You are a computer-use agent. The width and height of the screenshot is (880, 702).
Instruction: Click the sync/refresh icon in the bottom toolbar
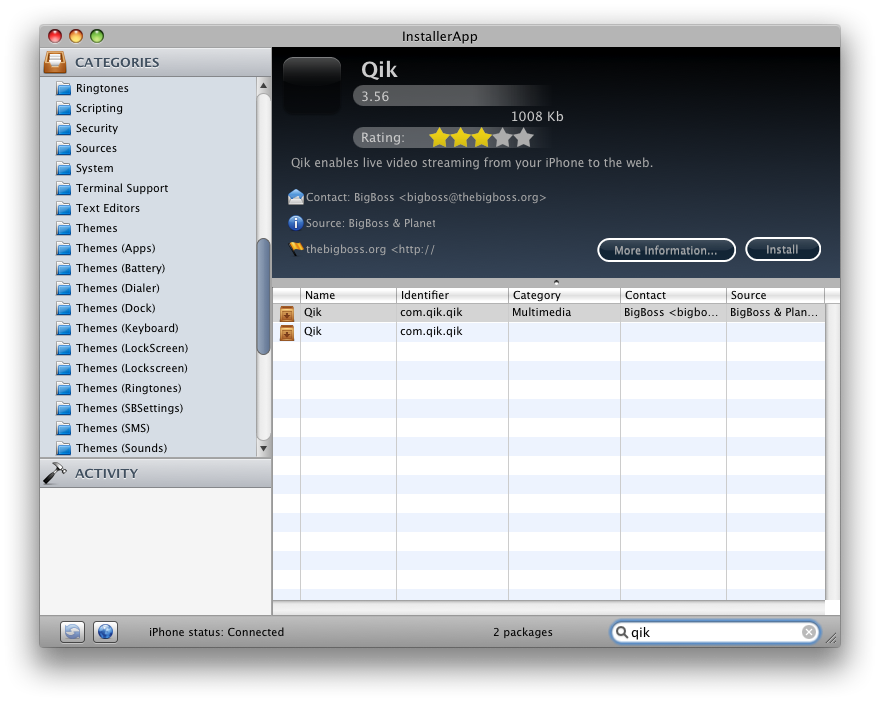pos(71,632)
